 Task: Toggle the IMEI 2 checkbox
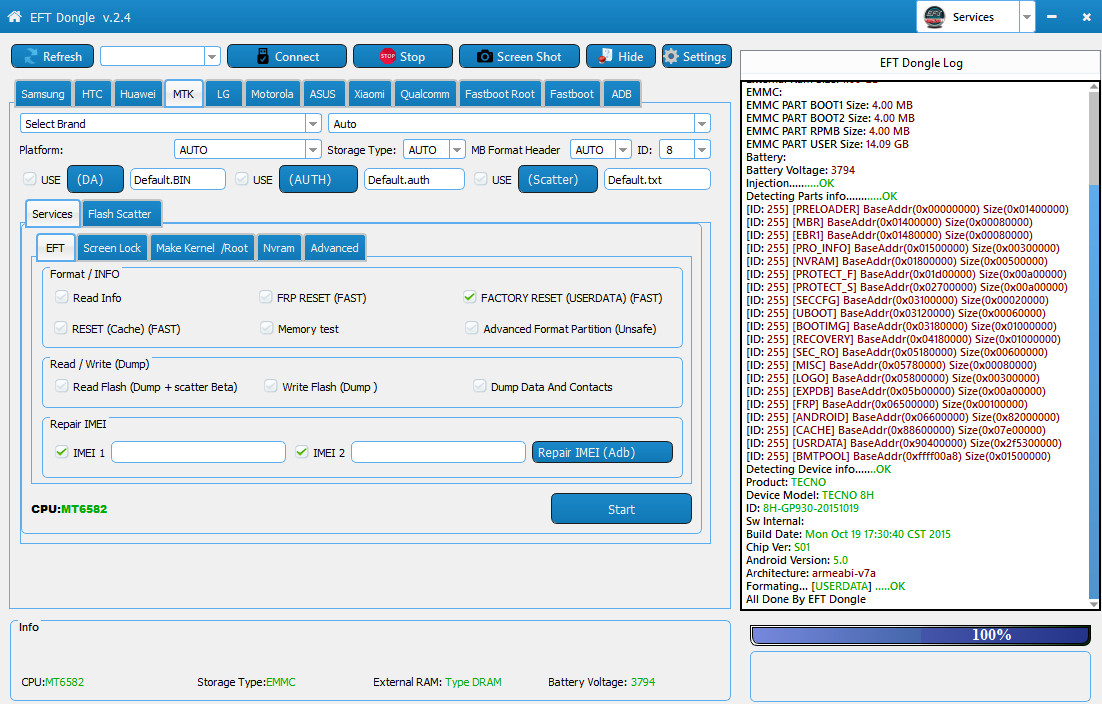[x=302, y=452]
